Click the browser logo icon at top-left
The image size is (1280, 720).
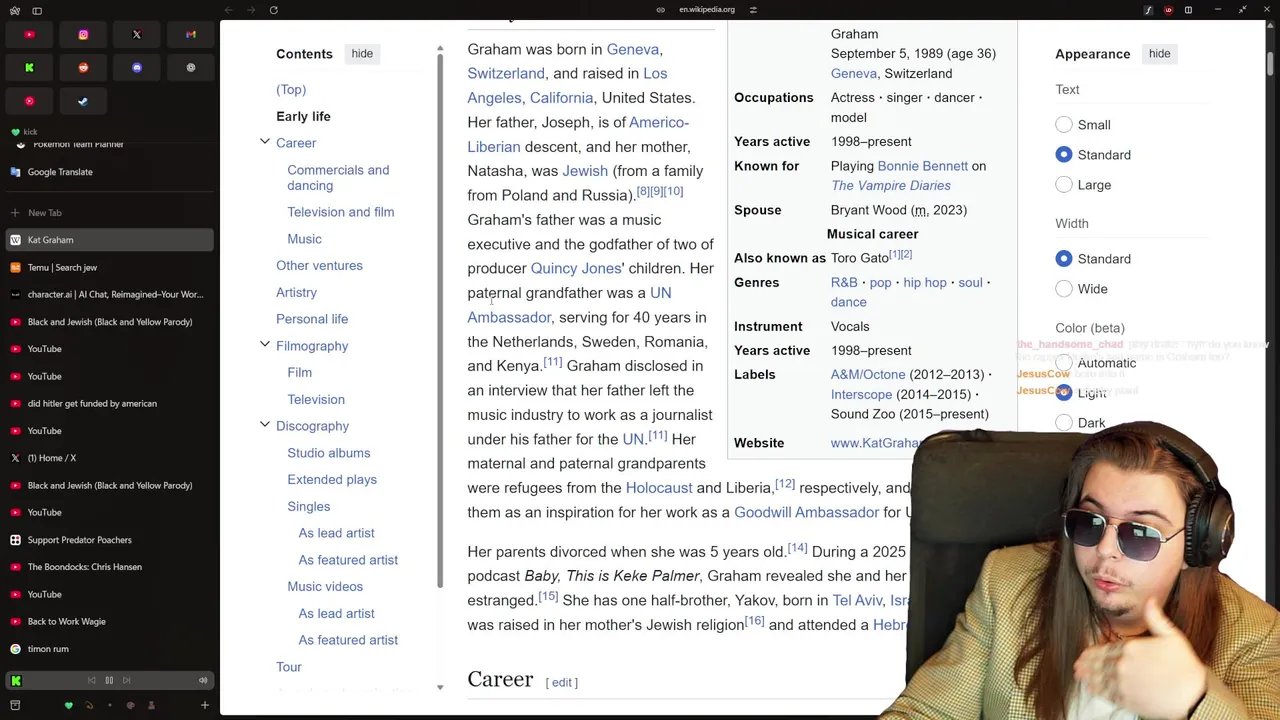coord(13,10)
